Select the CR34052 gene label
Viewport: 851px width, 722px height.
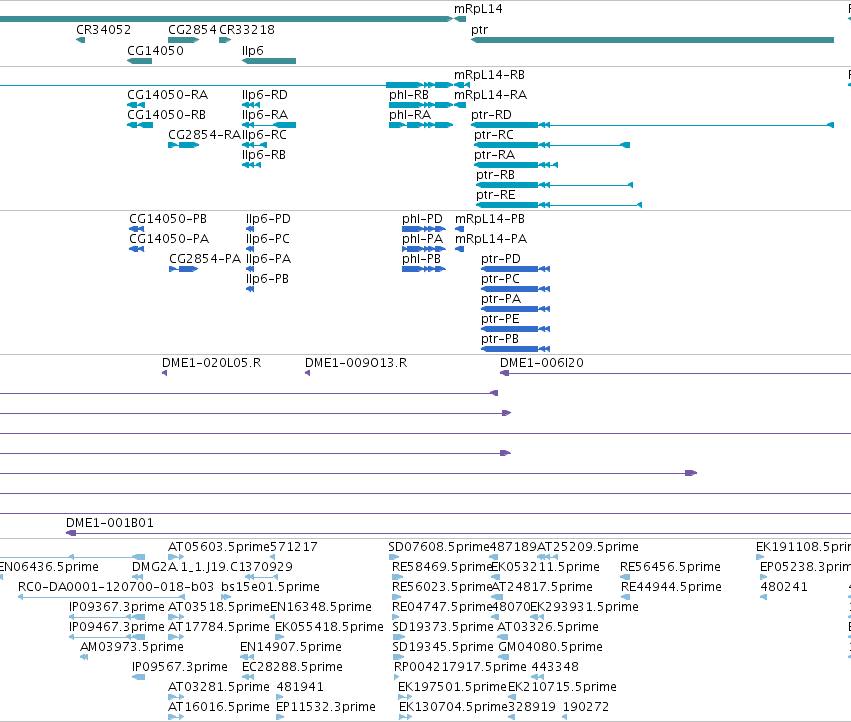pos(104,30)
